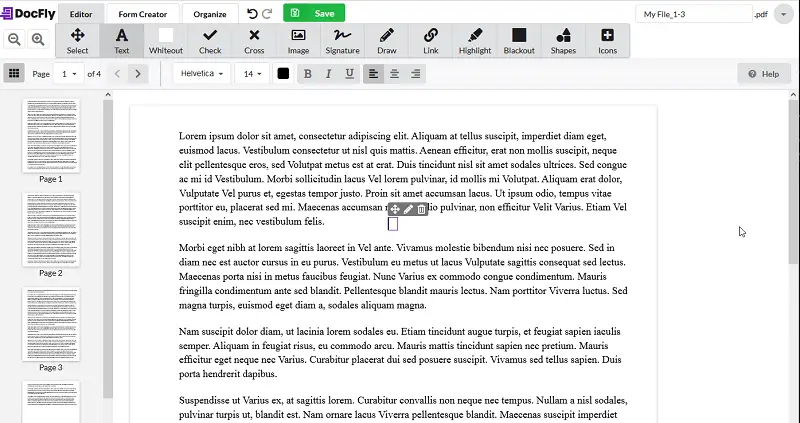The image size is (800, 423).
Task: Click the thumbnail panel scroll up arrow
Action: click(108, 94)
